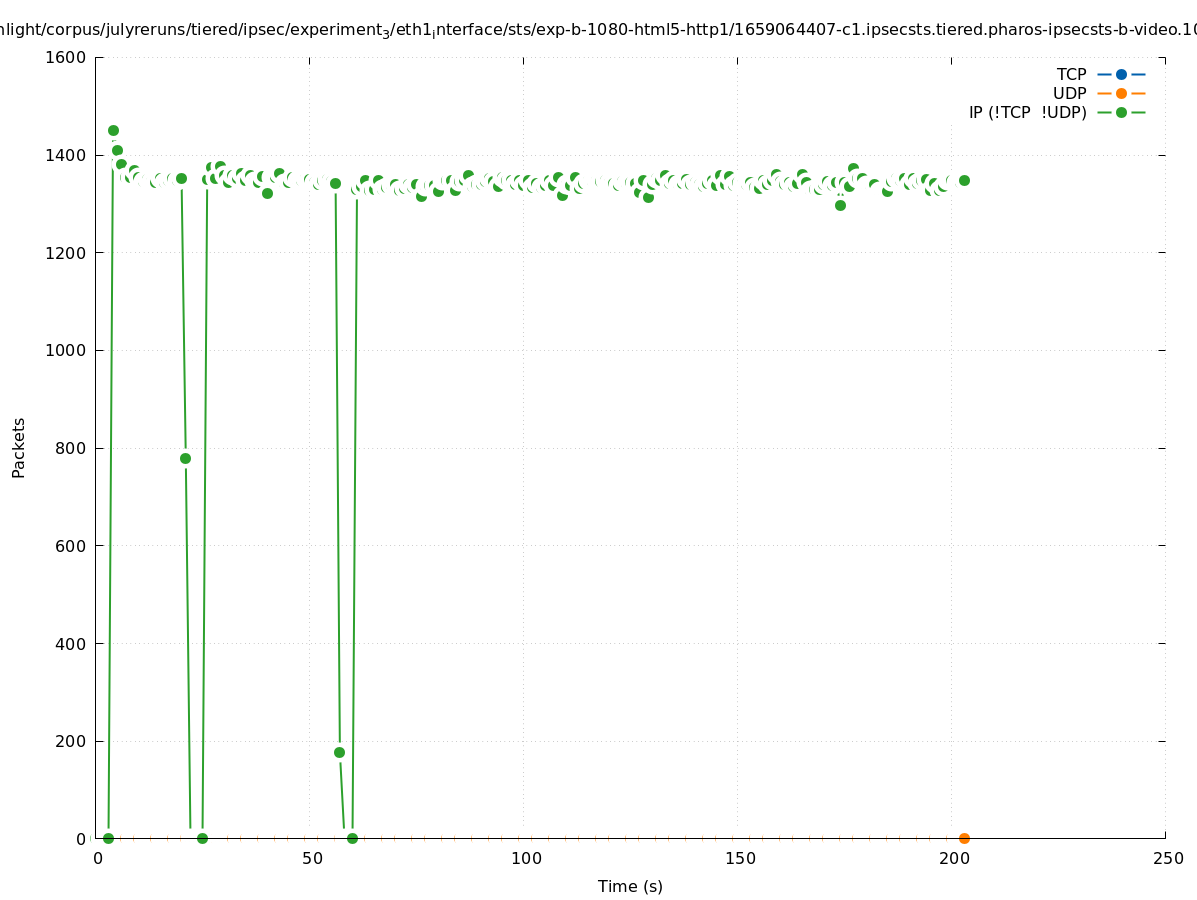Click the green IP legend marker
The height and width of the screenshot is (900, 1197).
(1121, 112)
